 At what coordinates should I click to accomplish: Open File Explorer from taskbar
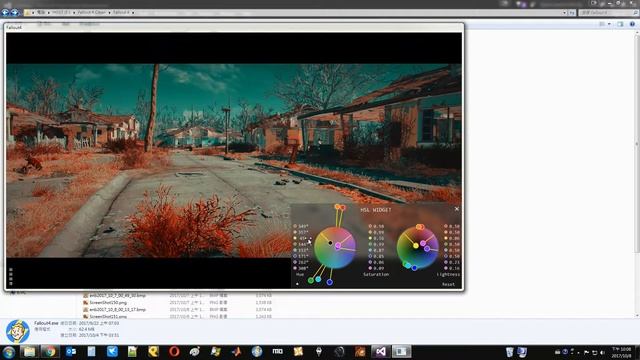pos(29,351)
